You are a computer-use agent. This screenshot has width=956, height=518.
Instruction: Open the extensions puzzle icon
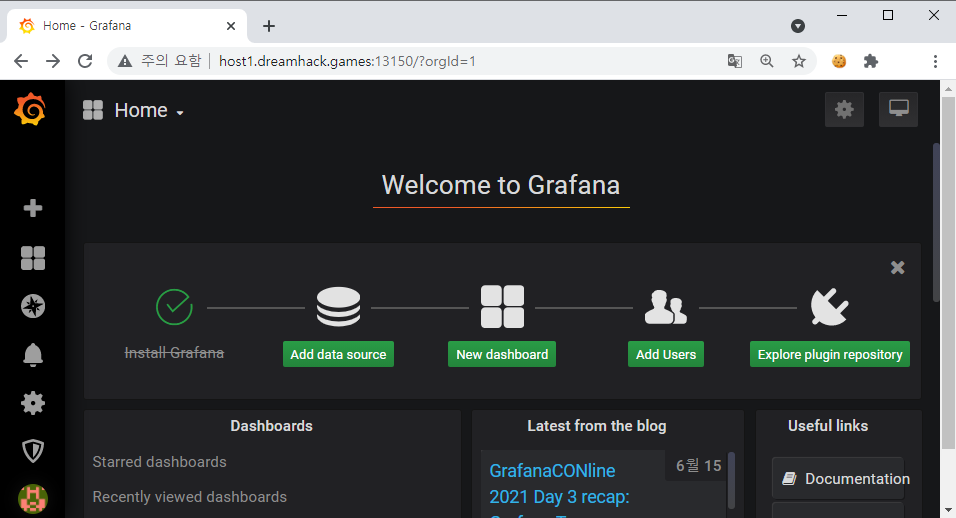coord(871,61)
